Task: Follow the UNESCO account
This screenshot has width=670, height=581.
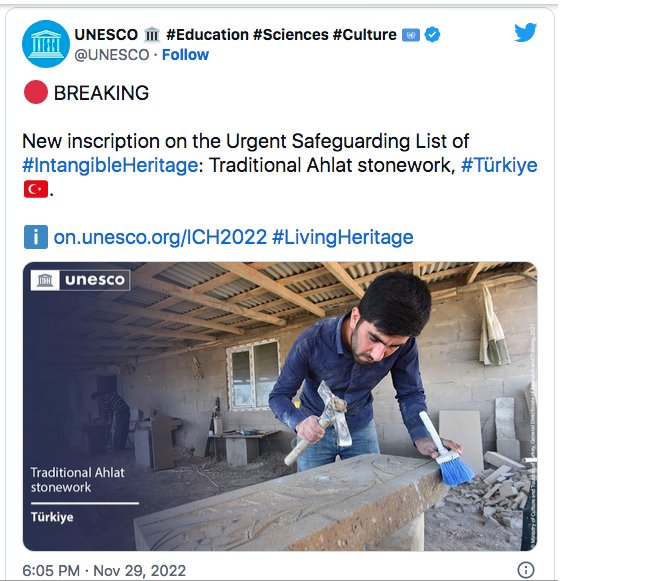Action: pyautogui.click(x=185, y=54)
